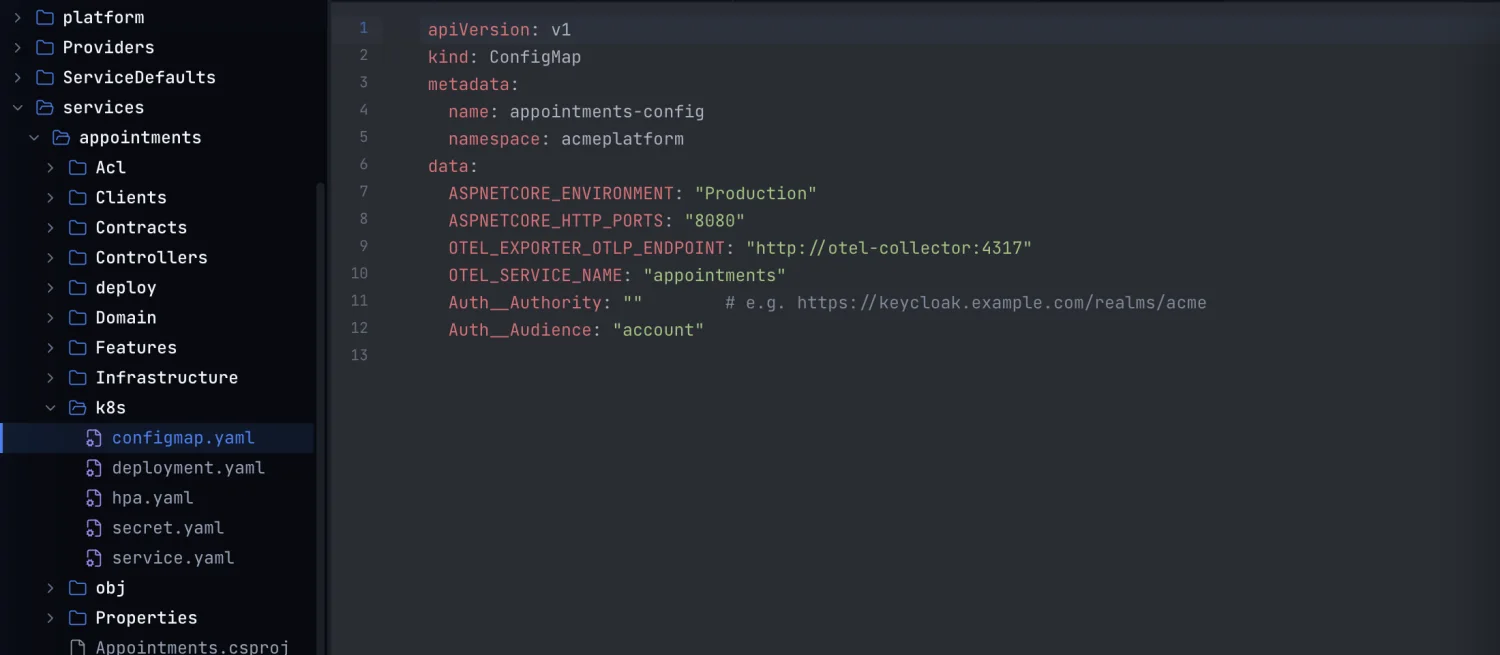
Task: Expand the Contracts folder chevron
Action: 50,228
